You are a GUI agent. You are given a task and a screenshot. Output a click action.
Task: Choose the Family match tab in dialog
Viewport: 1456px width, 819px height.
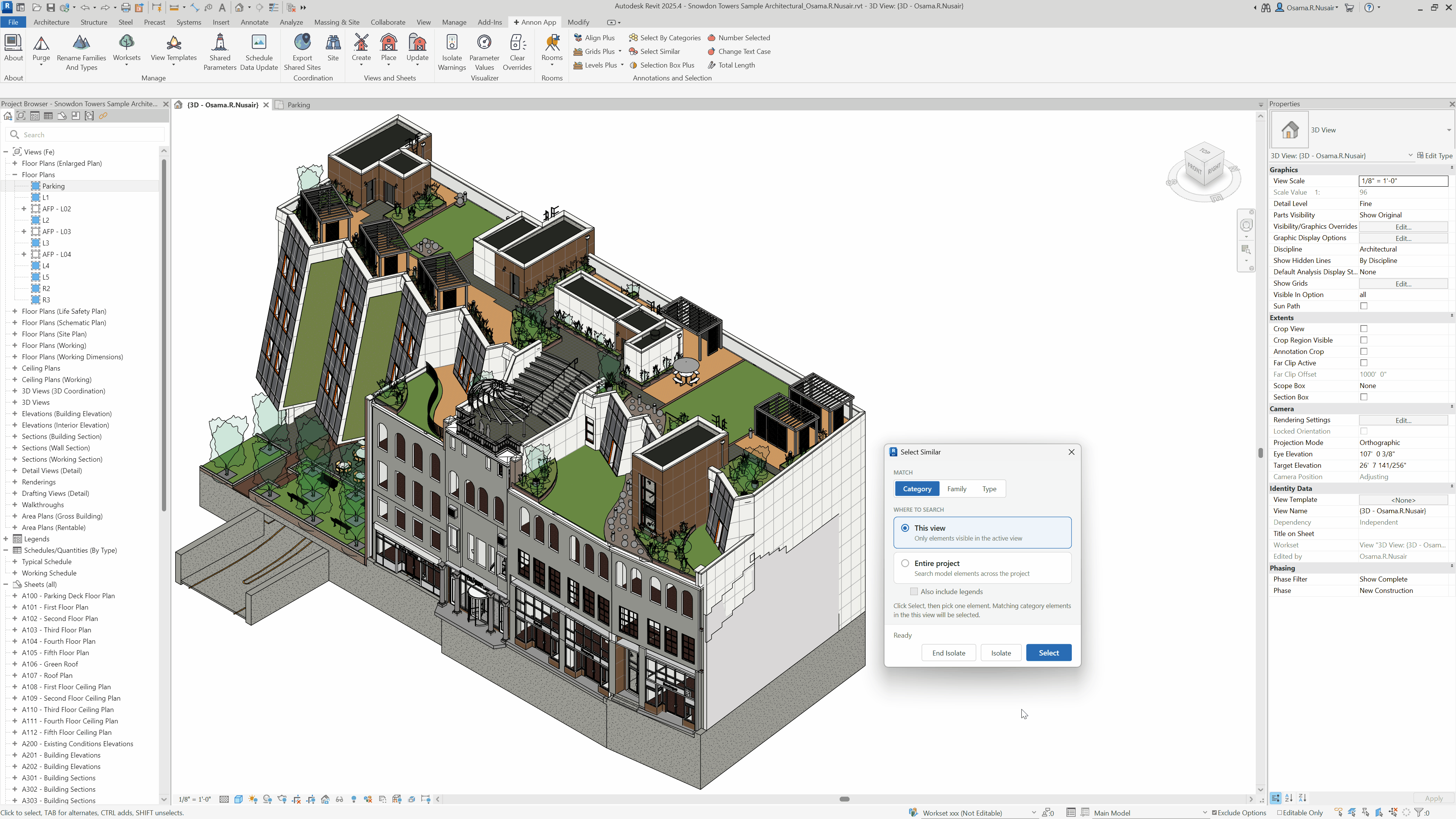click(x=957, y=488)
